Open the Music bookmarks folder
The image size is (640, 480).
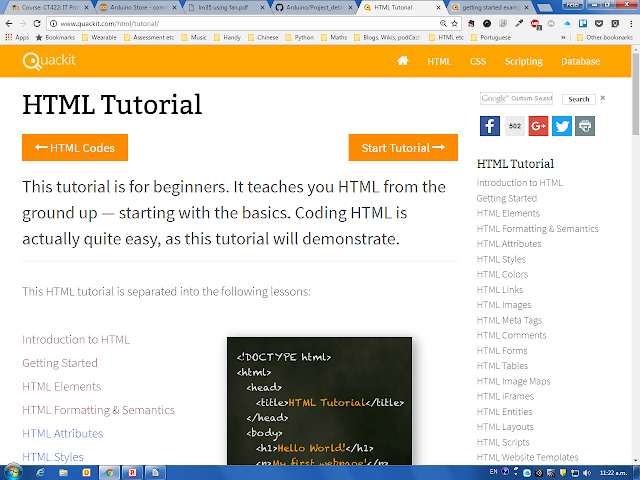pos(194,38)
